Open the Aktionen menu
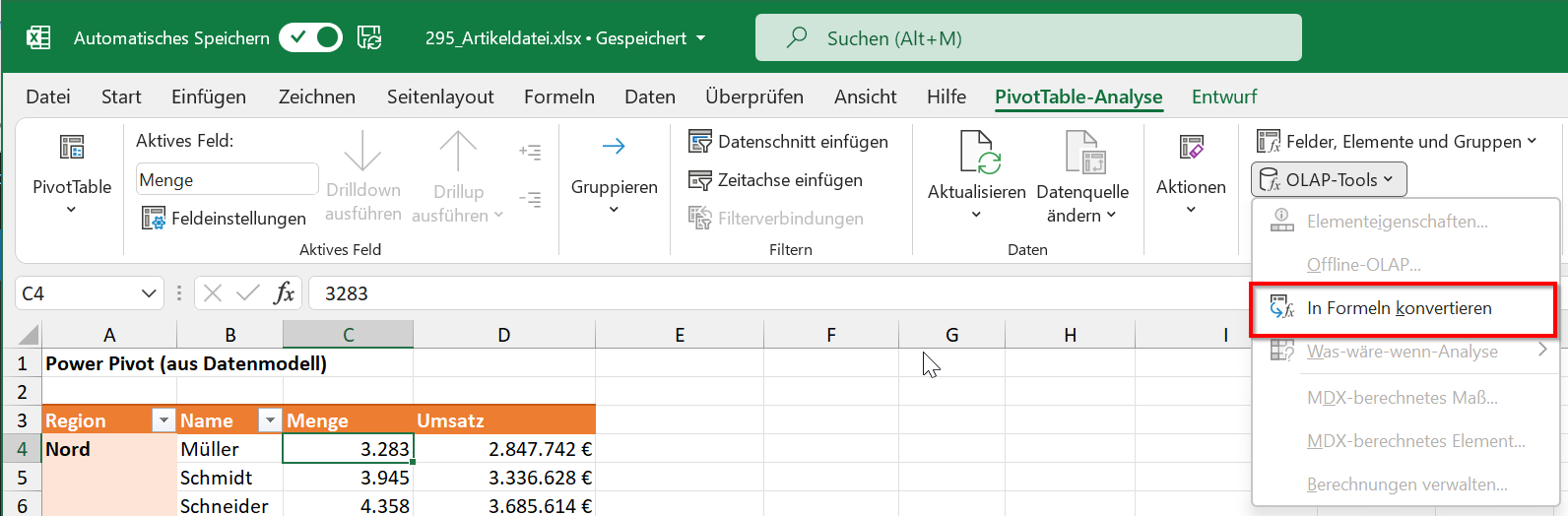Viewport: 1568px width, 516px height. (x=1191, y=174)
